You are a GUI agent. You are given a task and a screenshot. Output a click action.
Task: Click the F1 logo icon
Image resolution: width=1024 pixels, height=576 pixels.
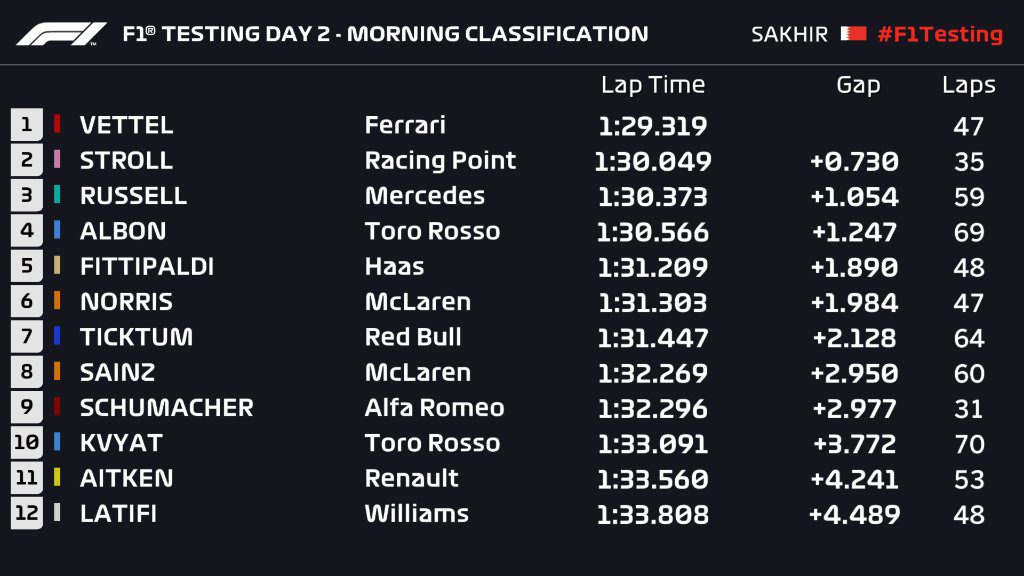(x=61, y=34)
